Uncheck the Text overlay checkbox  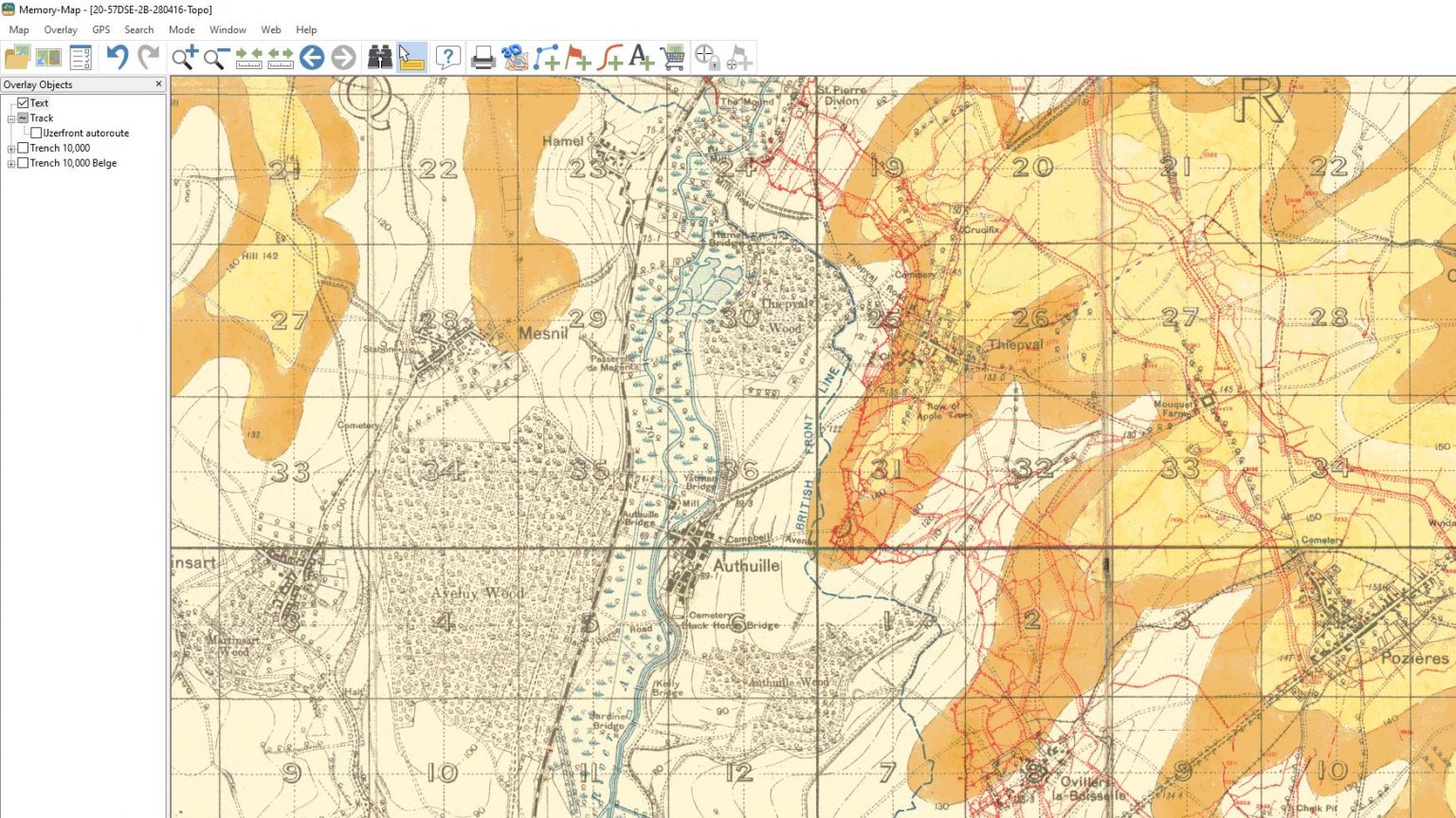coord(24,102)
